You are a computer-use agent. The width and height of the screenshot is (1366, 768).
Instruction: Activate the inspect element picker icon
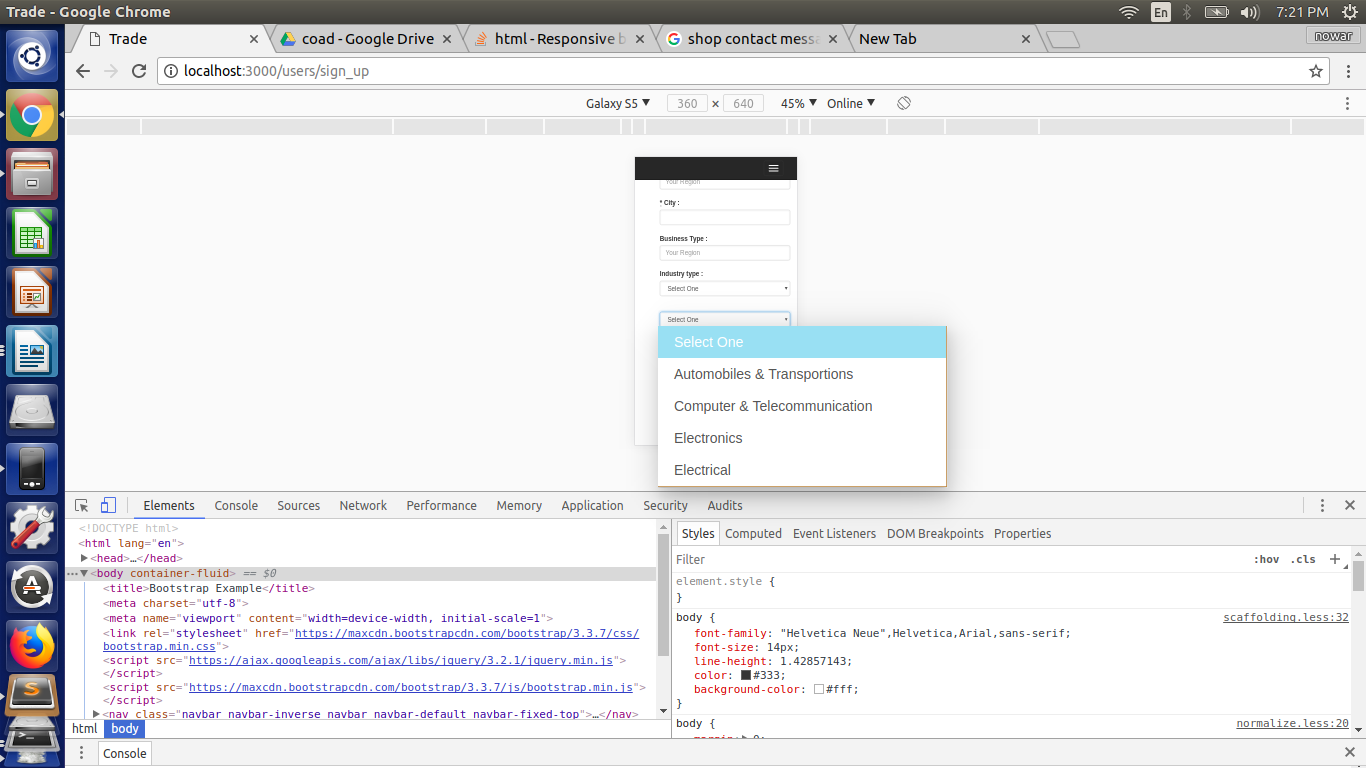click(82, 506)
